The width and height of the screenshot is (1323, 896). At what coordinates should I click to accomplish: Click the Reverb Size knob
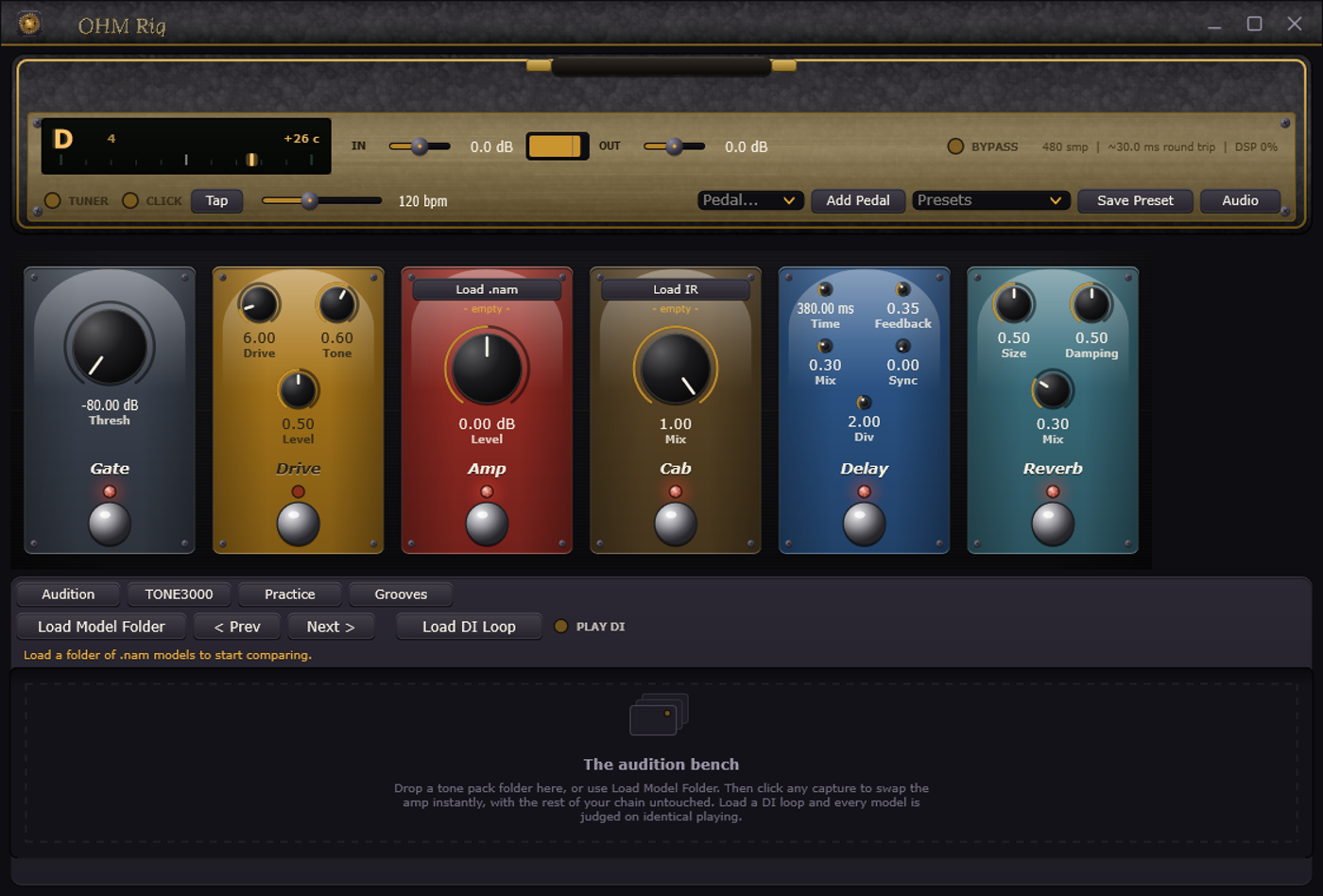(1014, 303)
